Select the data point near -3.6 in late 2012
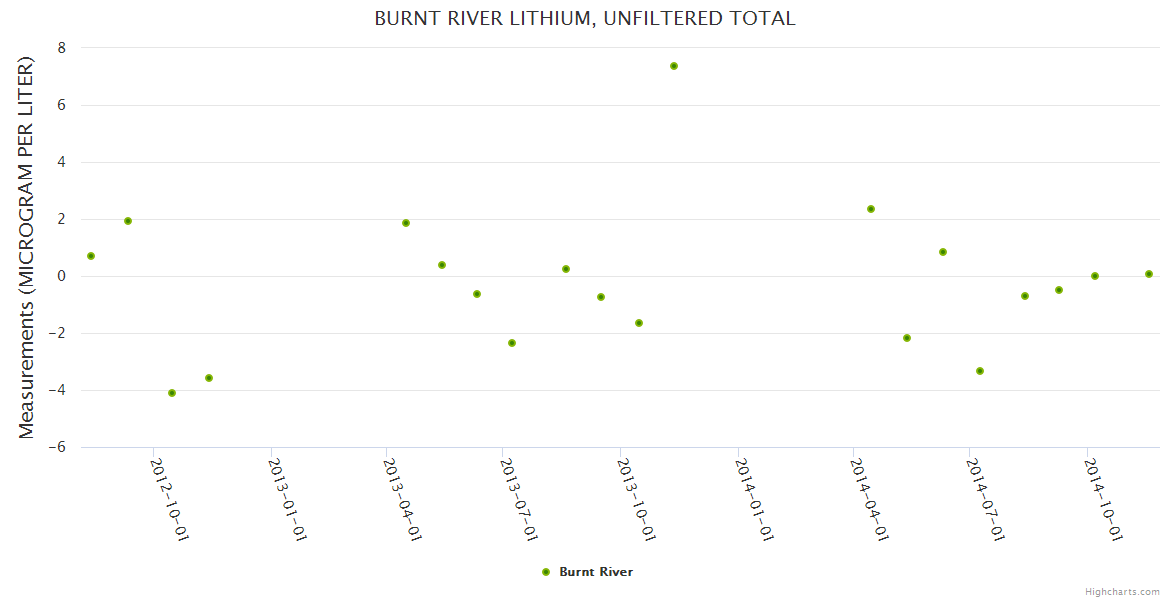 point(209,378)
